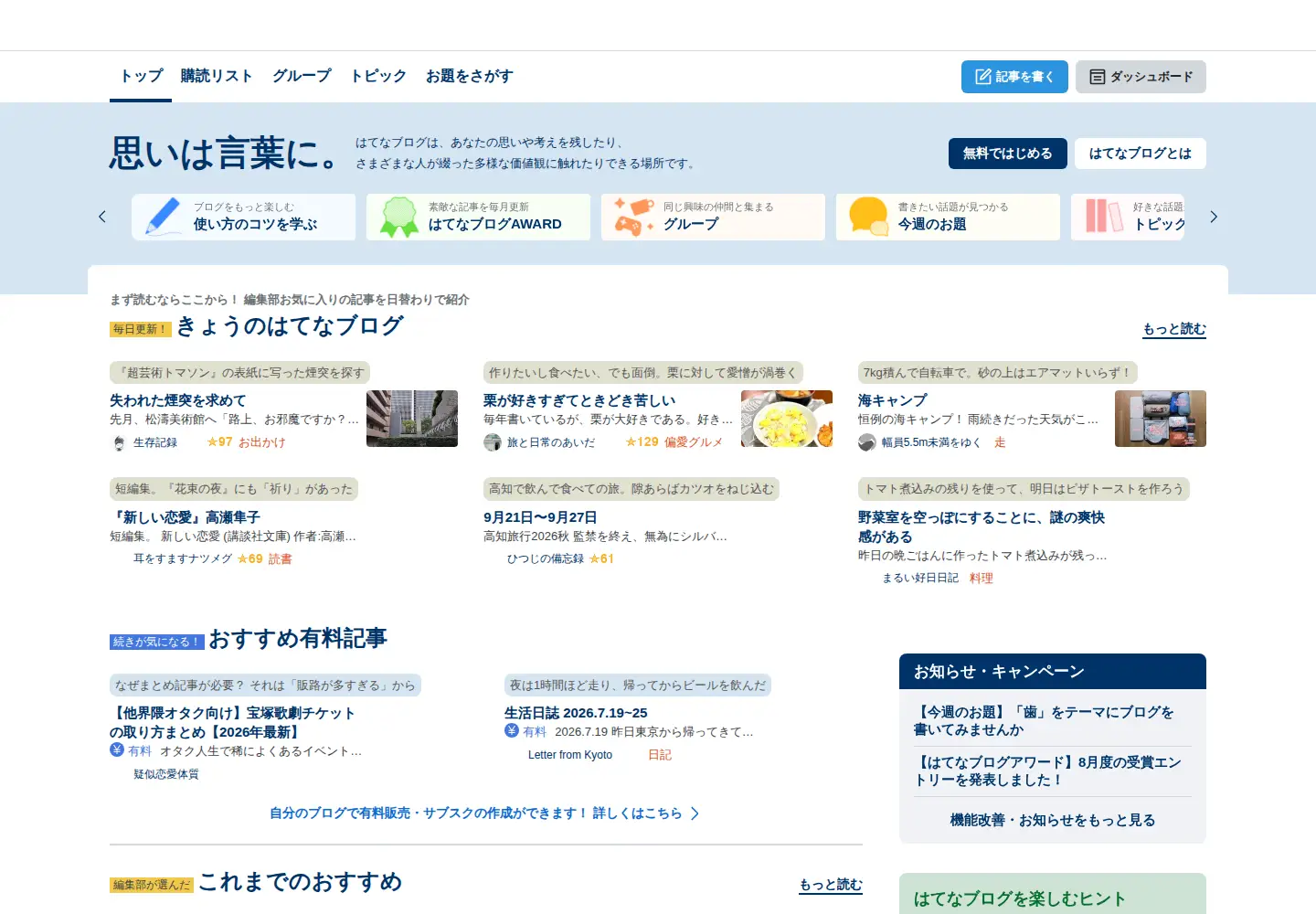1316x914 pixels.
Task: Click もっと読む beside これまでのおすすめ
Action: (831, 885)
